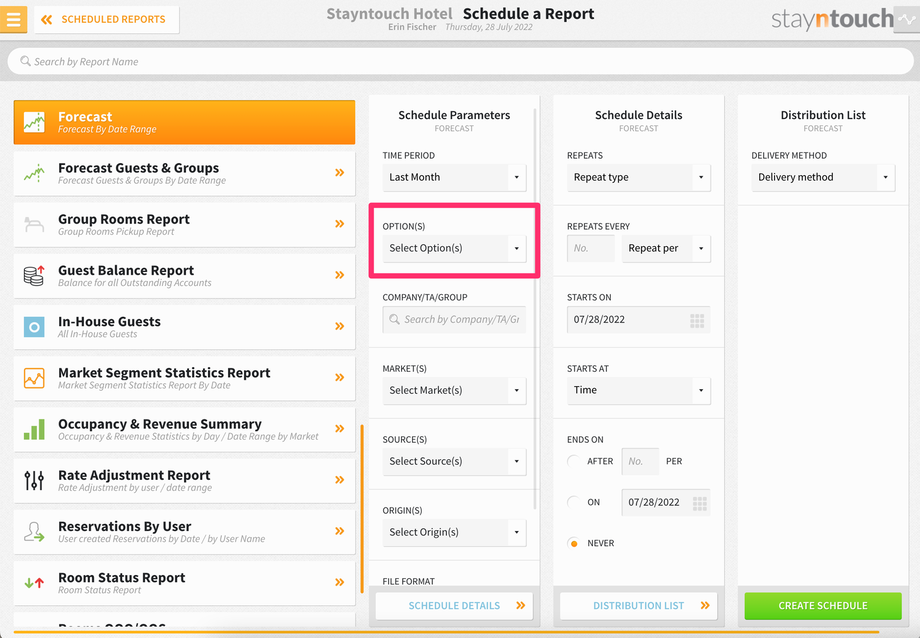Select Market Segment Statistics Report

pos(184,378)
